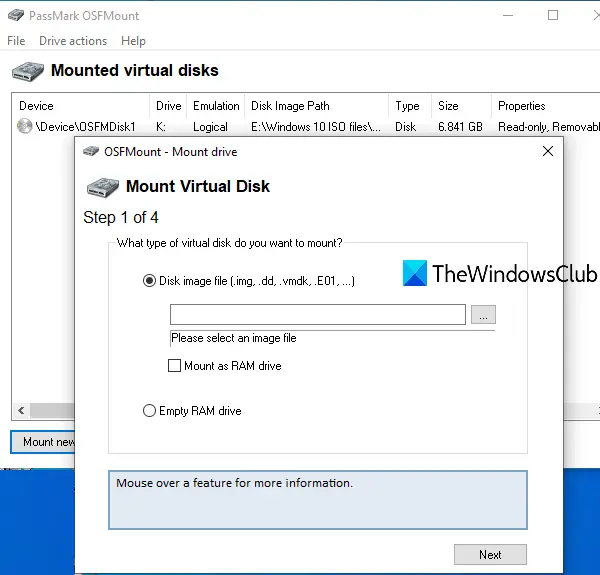Click the drive icon beside Mounted virtual disks
The height and width of the screenshot is (575, 600).
pos(28,71)
